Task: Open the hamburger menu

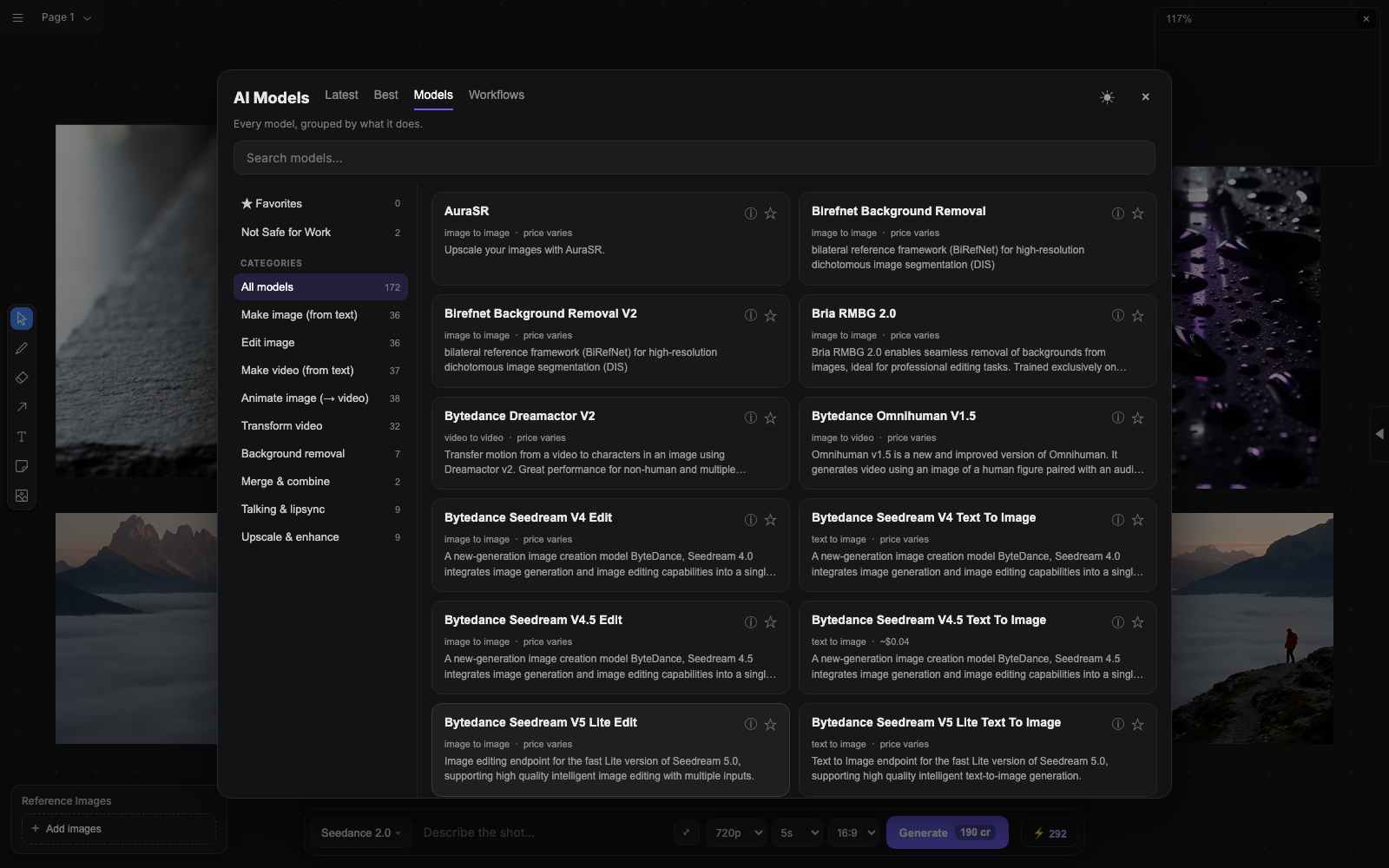Action: tap(17, 17)
